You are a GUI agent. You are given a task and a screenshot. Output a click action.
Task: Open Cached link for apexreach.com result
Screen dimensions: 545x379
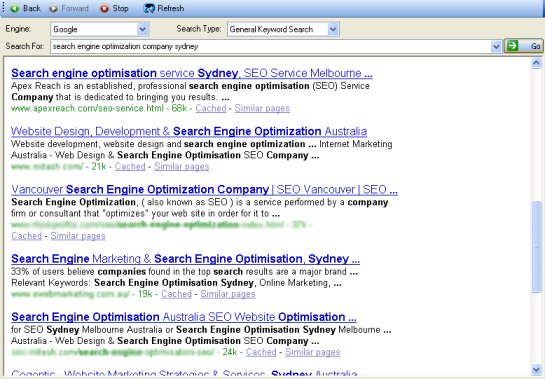point(211,108)
